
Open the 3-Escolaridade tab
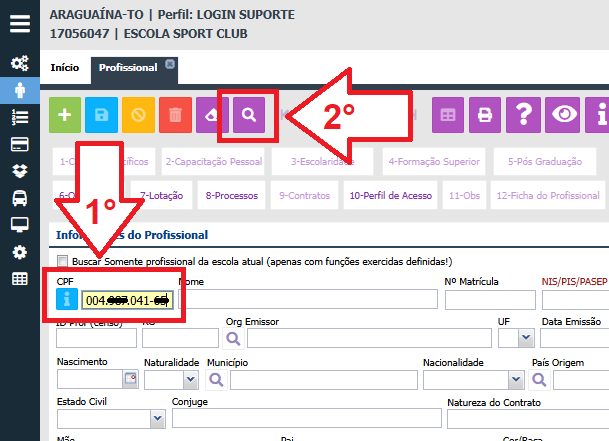coord(322,162)
